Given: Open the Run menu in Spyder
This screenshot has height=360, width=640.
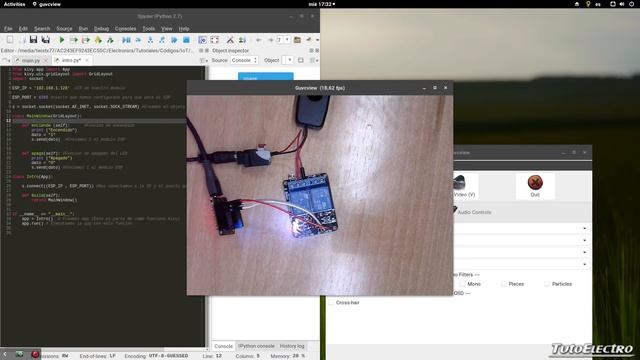Looking at the screenshot, I should click(83, 29).
